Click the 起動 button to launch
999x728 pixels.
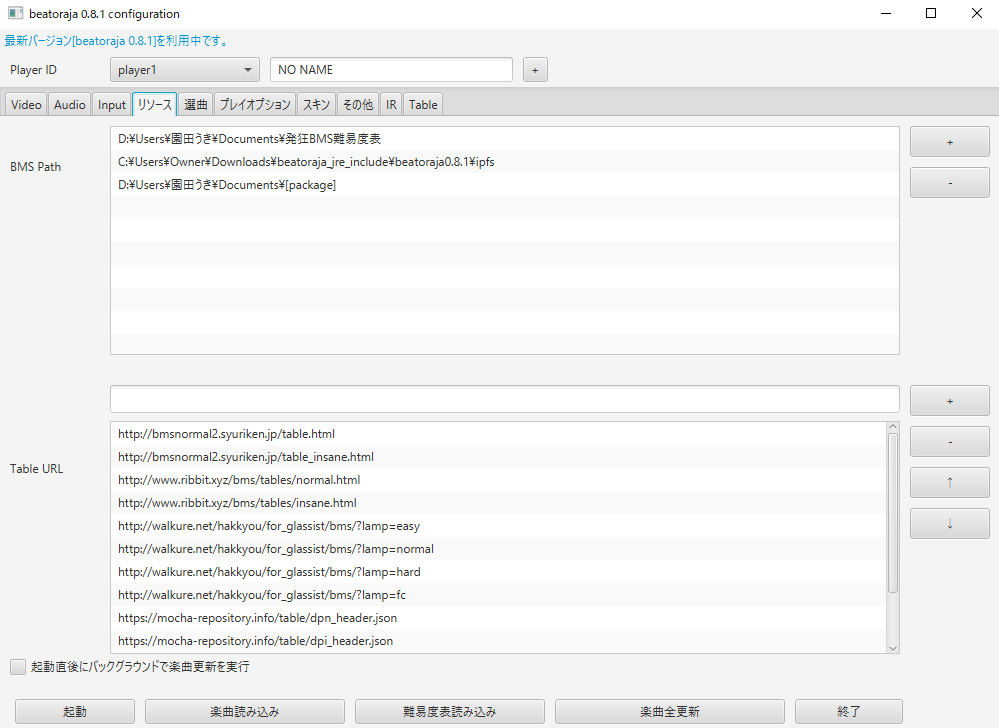(x=75, y=712)
